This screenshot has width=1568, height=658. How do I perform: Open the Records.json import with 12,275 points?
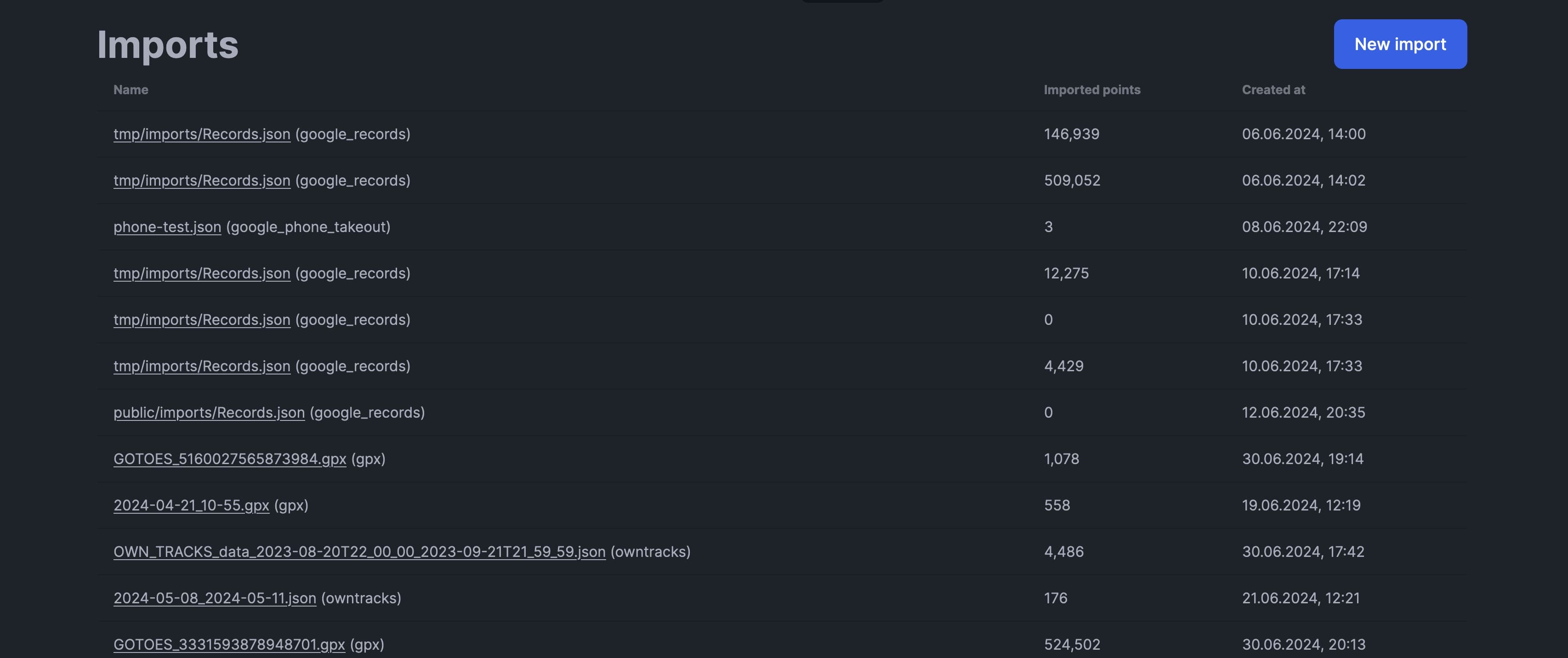(x=201, y=273)
